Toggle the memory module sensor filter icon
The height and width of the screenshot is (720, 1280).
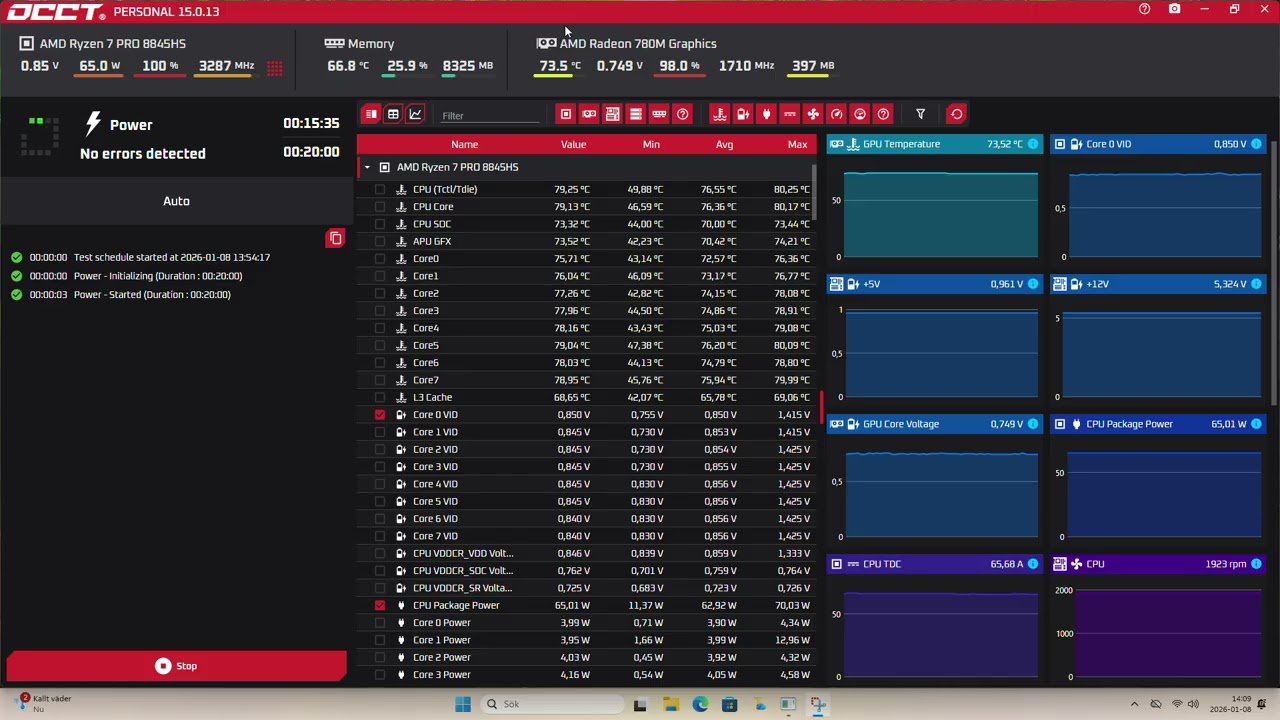(659, 114)
